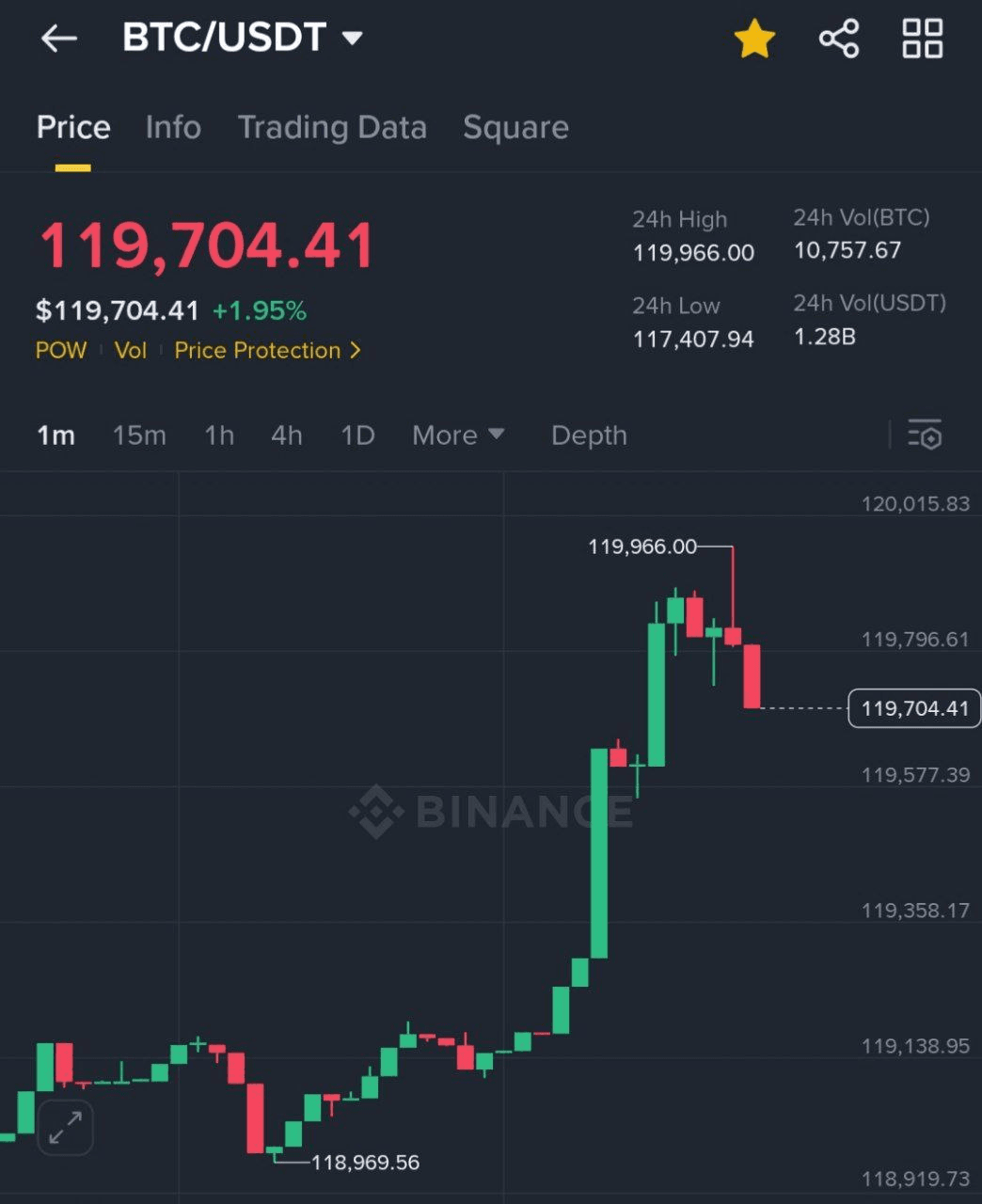
Task: Select the 1D chart interval
Action: pyautogui.click(x=357, y=436)
